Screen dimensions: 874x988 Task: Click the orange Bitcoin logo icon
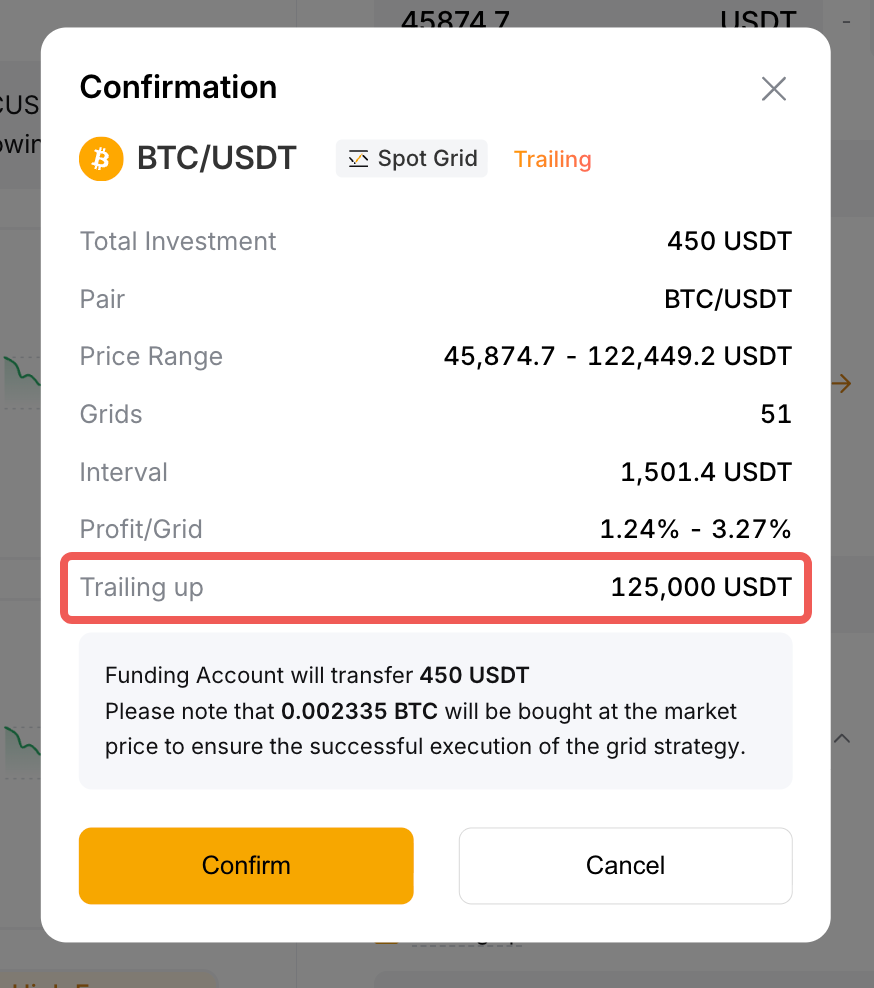point(101,159)
